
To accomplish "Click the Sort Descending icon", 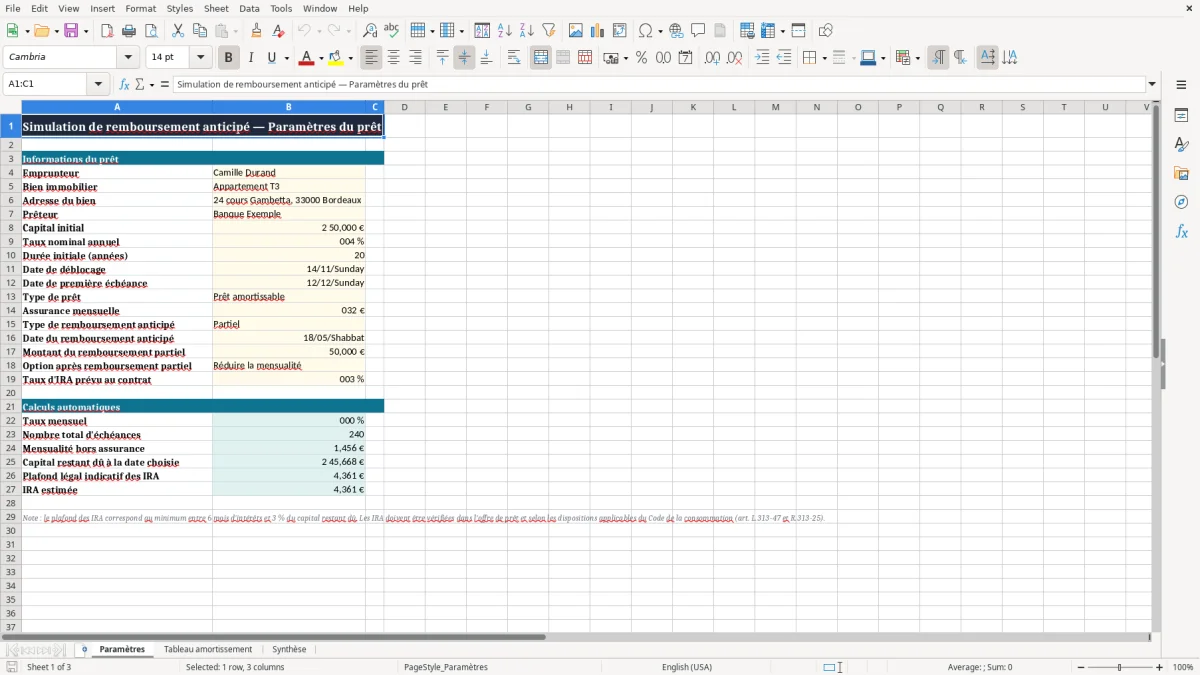I will click(x=527, y=31).
